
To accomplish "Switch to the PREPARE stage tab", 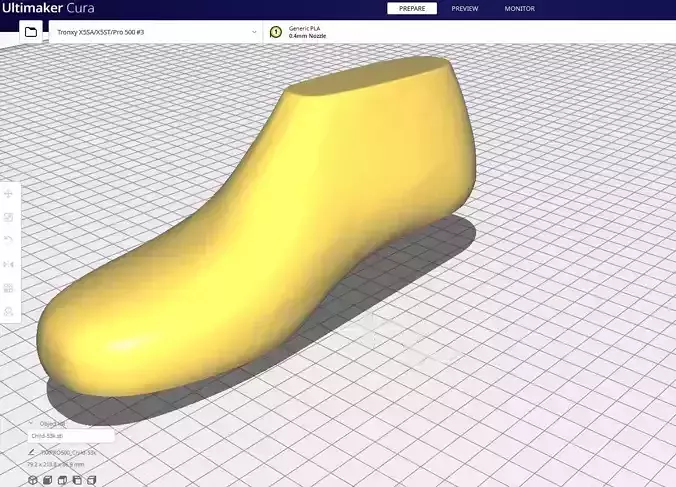I will point(412,9).
